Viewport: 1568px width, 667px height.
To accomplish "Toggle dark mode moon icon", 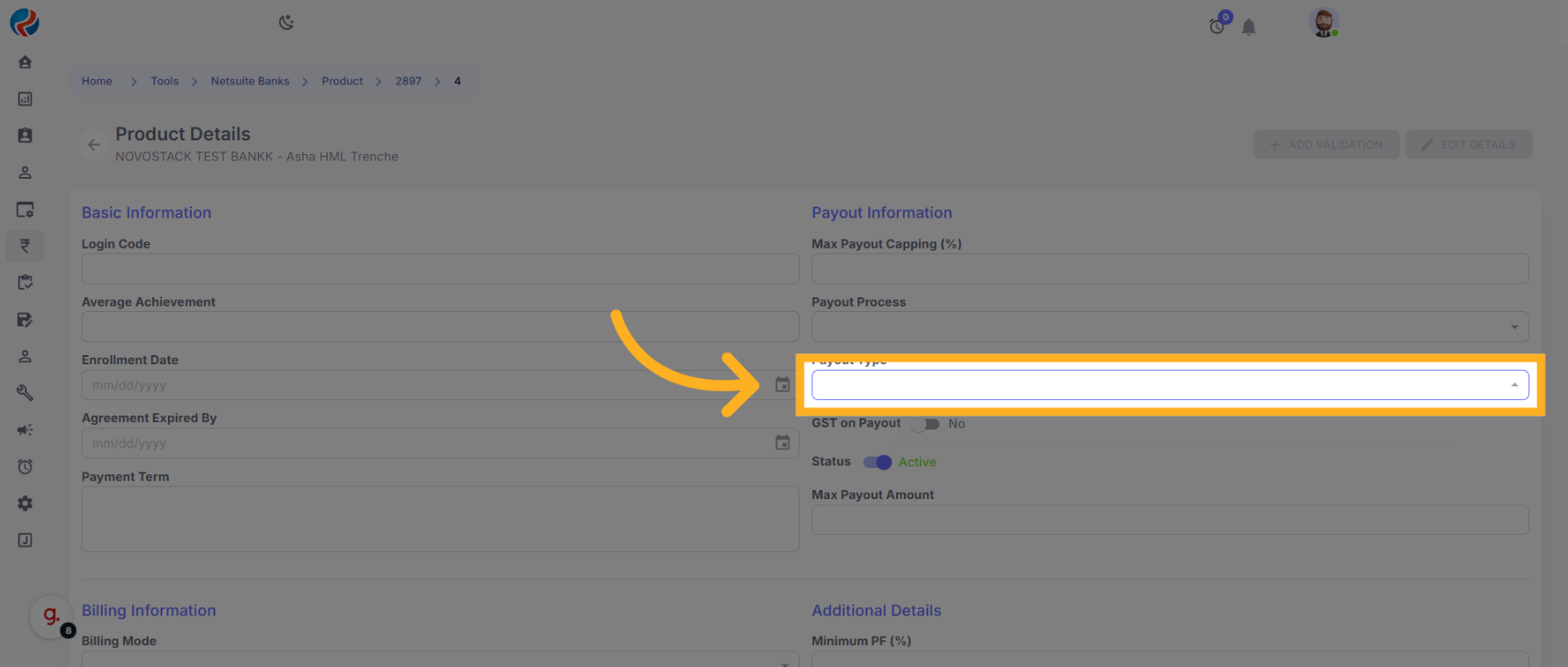I will [x=286, y=22].
